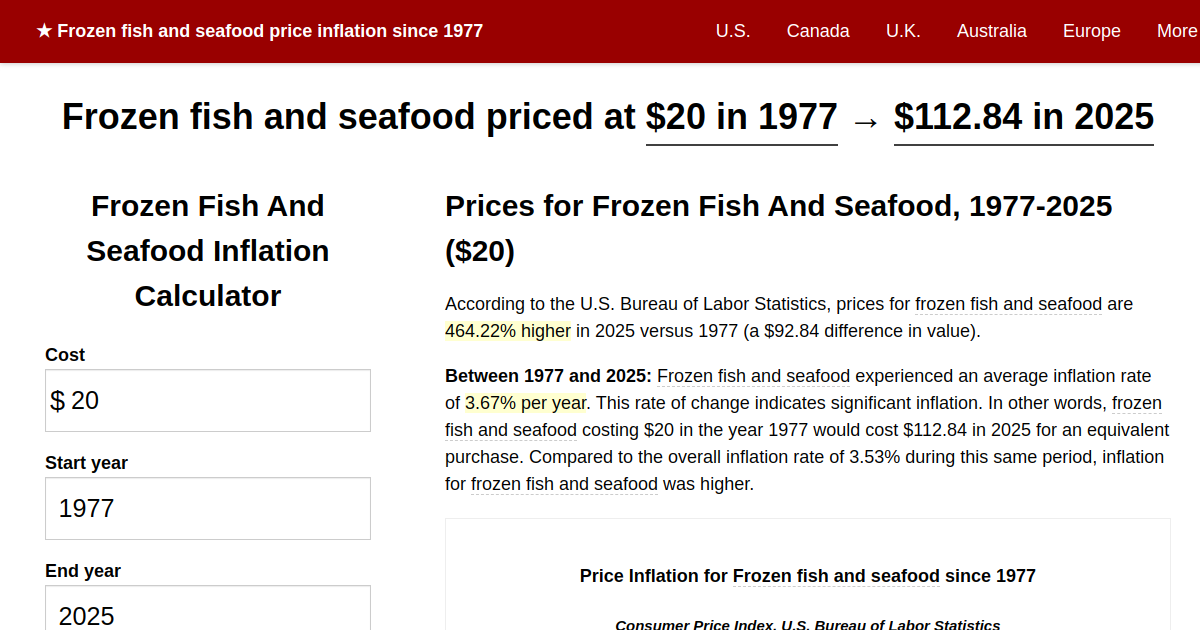Click the highlighted "464.22% higher" text
Viewport: 1200px width, 630px height.
tap(508, 330)
